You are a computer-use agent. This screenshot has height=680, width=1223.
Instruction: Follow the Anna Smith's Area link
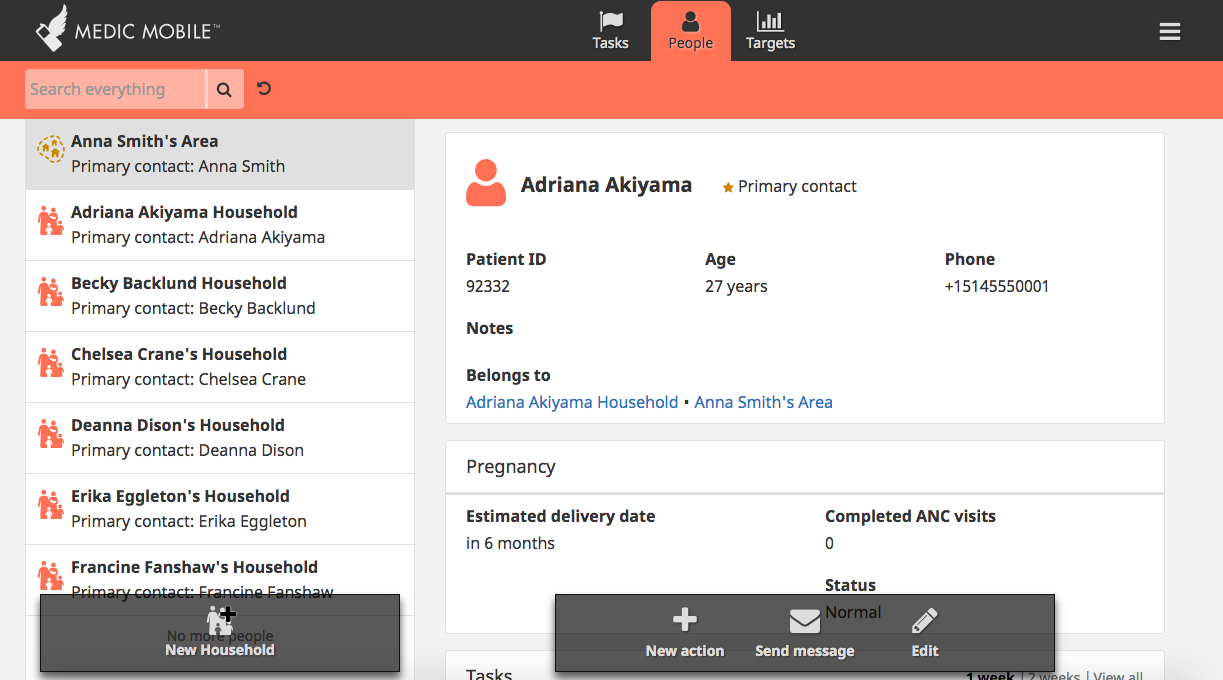tap(763, 402)
